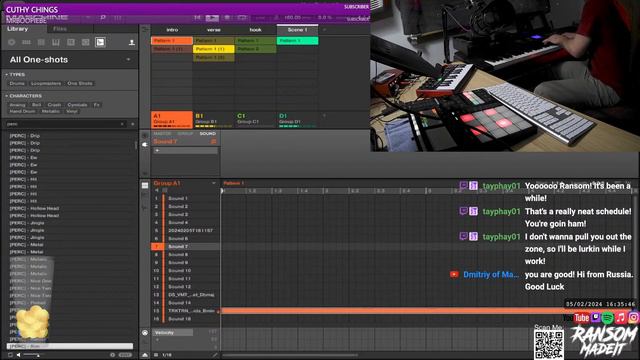
Task: Toggle the Vinyl character tag
Action: tap(72, 111)
